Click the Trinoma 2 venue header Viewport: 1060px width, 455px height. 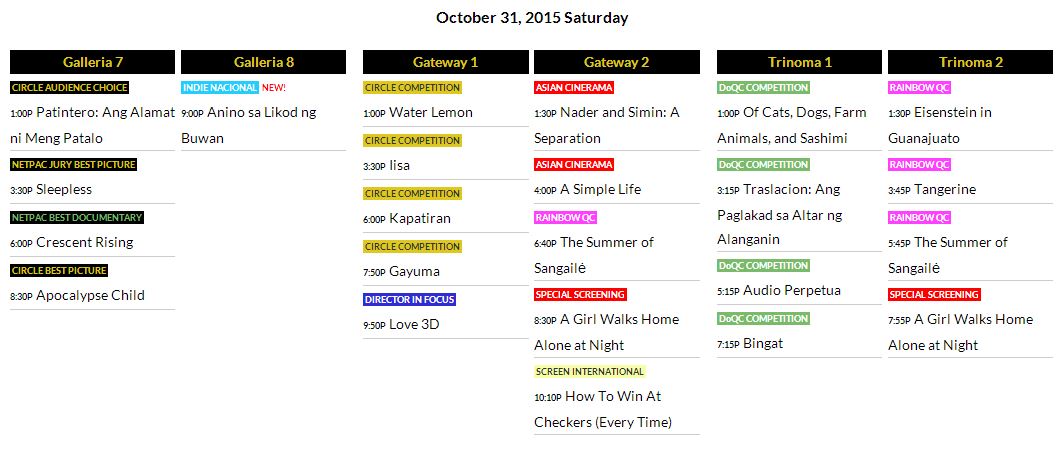pyautogui.click(x=970, y=62)
